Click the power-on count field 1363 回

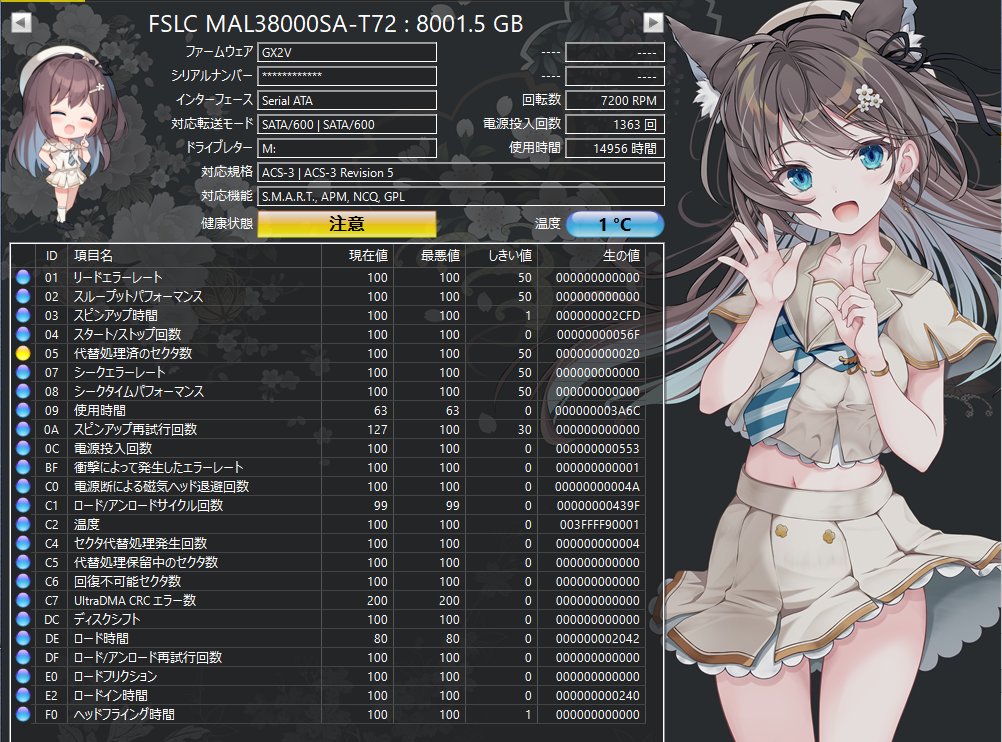615,124
